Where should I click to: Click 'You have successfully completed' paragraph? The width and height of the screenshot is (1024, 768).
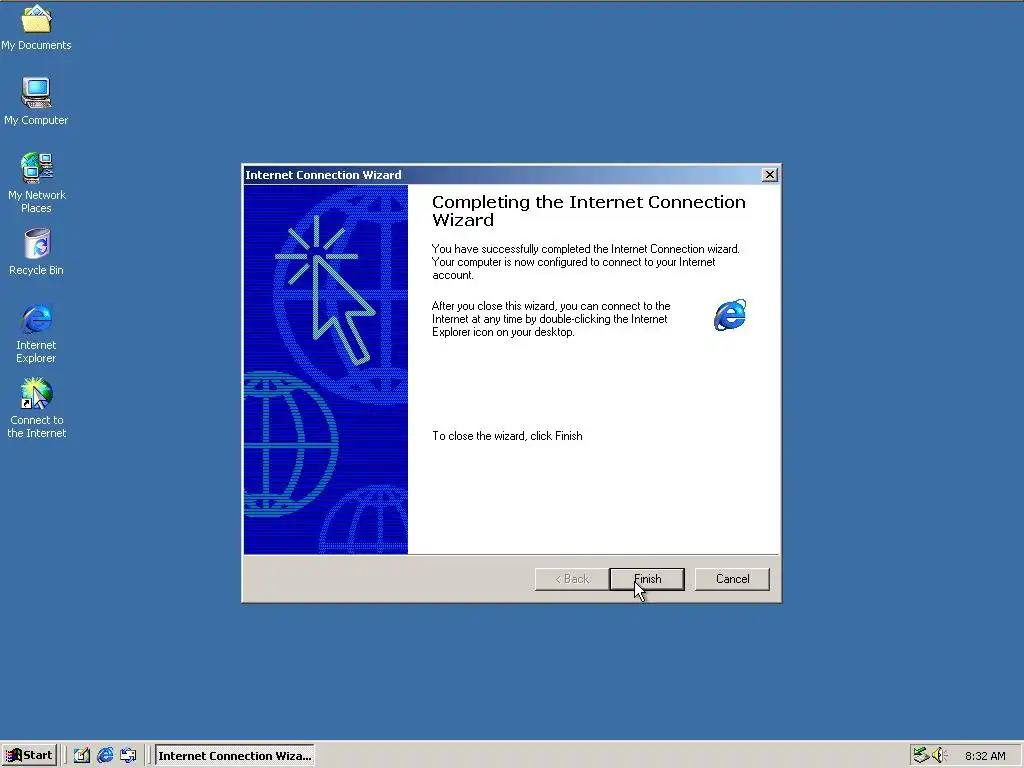pos(586,262)
